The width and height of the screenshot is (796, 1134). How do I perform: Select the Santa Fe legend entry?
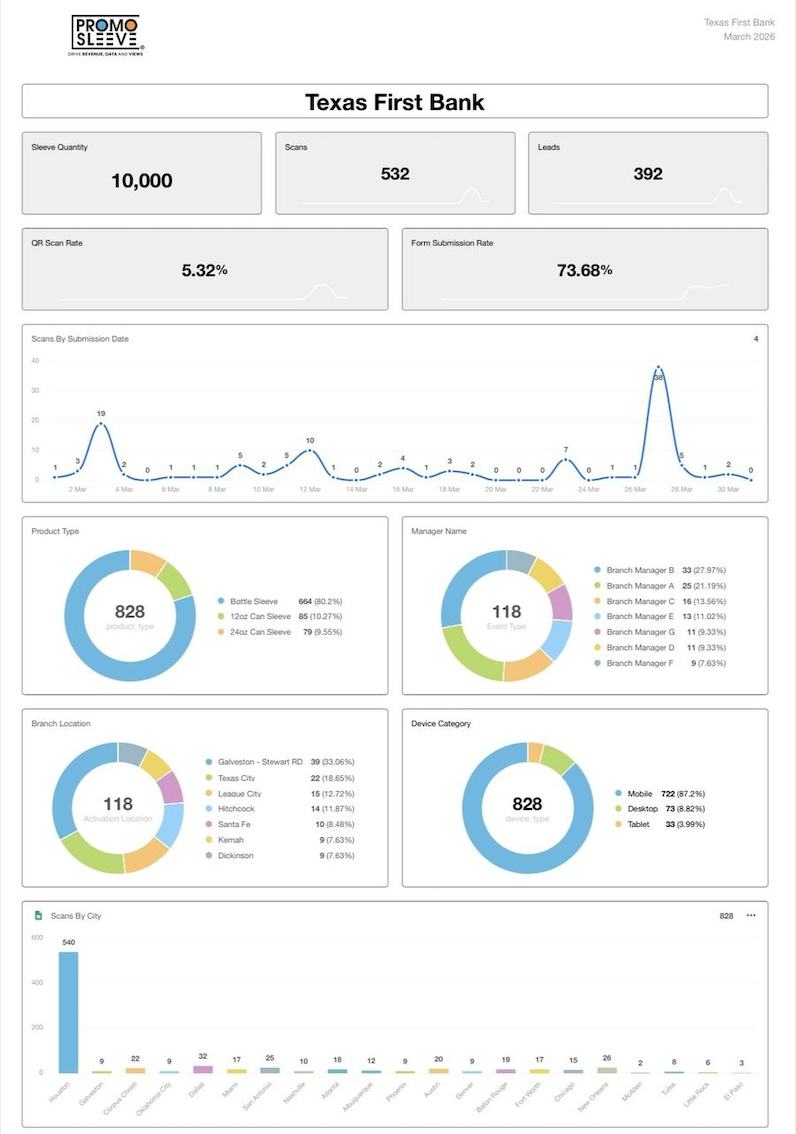pyautogui.click(x=280, y=824)
